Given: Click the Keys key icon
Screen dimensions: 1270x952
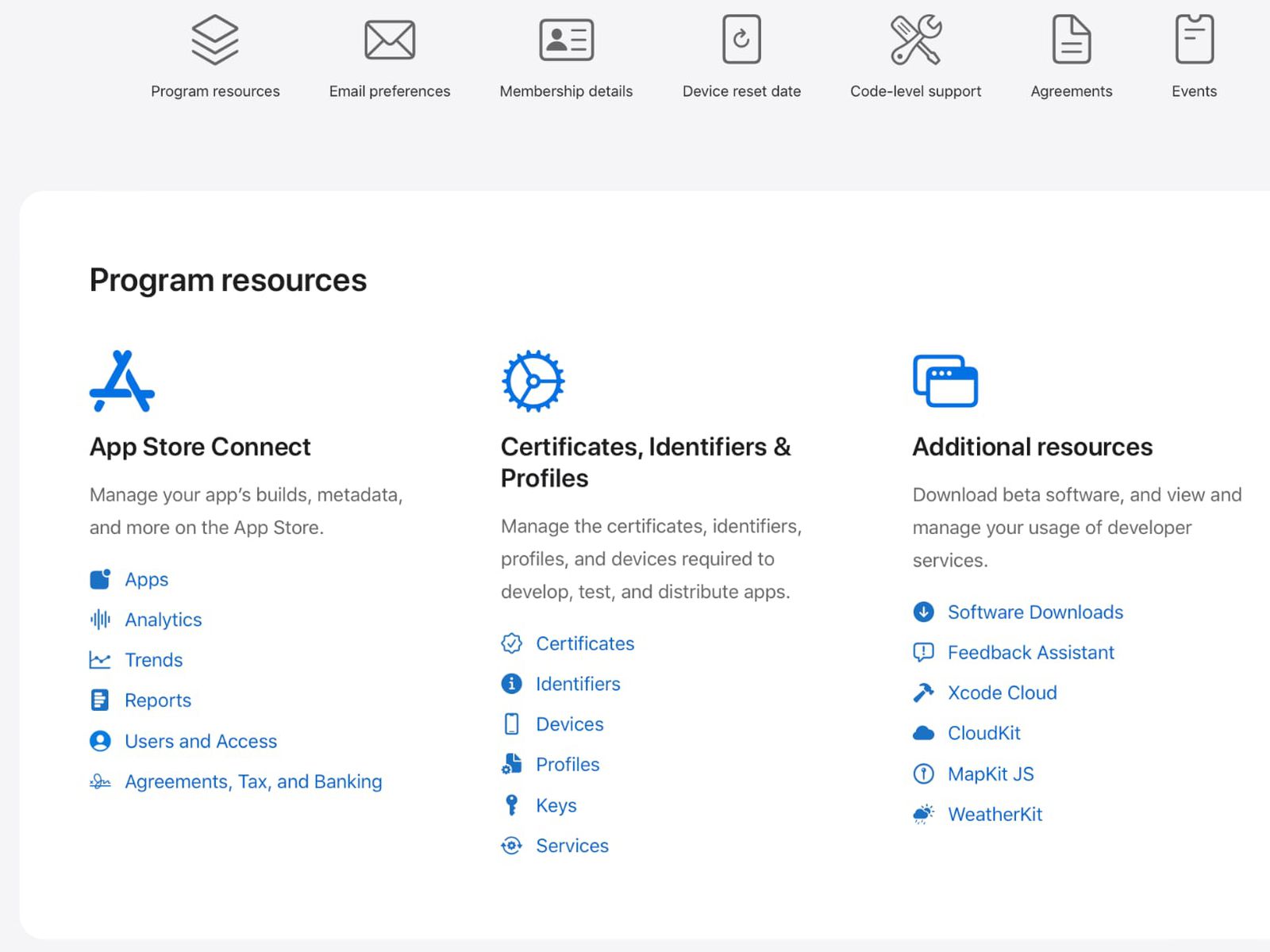Looking at the screenshot, I should click(512, 805).
